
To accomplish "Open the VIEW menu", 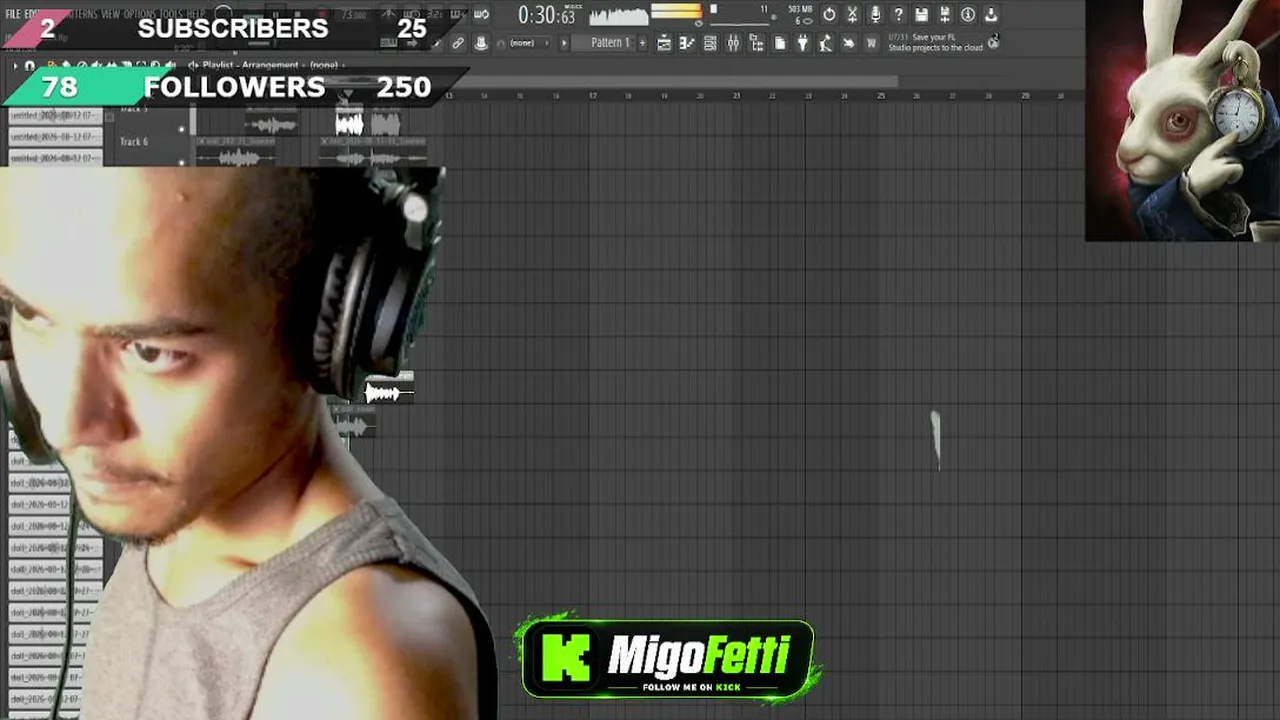I will point(110,14).
